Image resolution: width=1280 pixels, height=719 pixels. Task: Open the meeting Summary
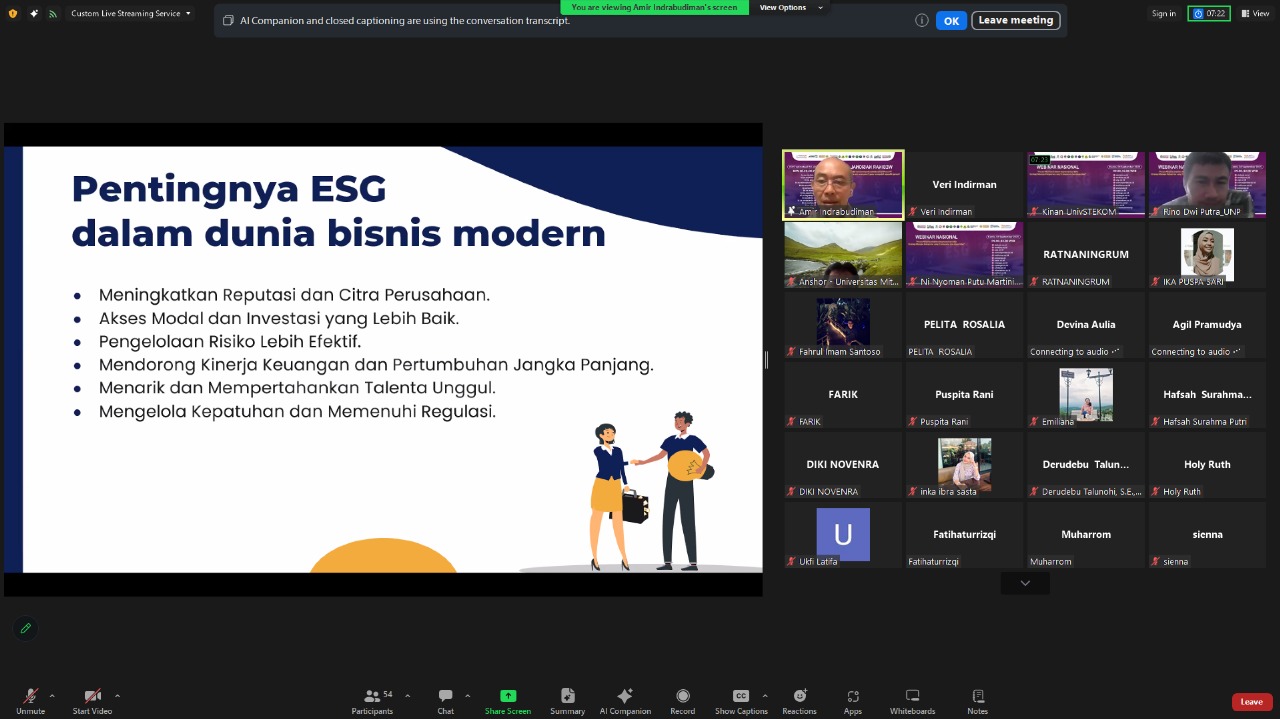tap(567, 696)
